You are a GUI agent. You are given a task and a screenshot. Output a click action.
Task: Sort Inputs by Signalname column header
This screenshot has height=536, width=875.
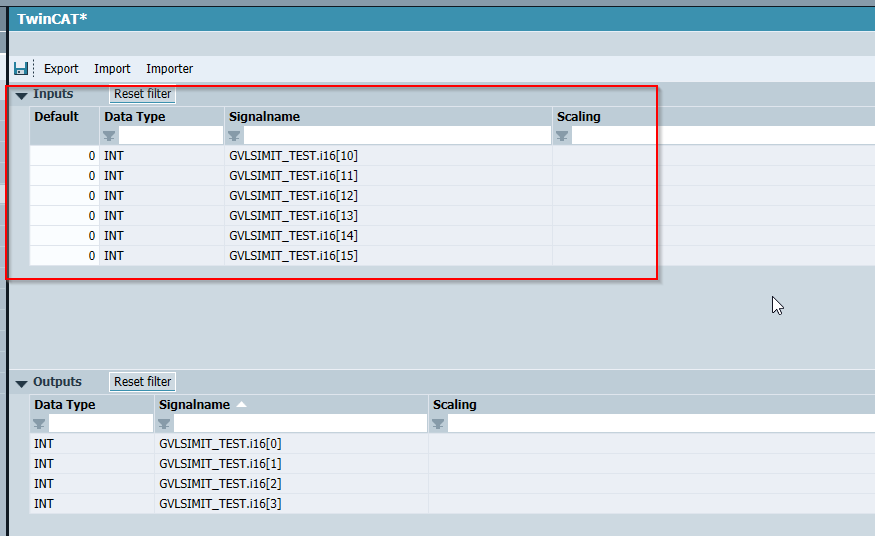[265, 117]
